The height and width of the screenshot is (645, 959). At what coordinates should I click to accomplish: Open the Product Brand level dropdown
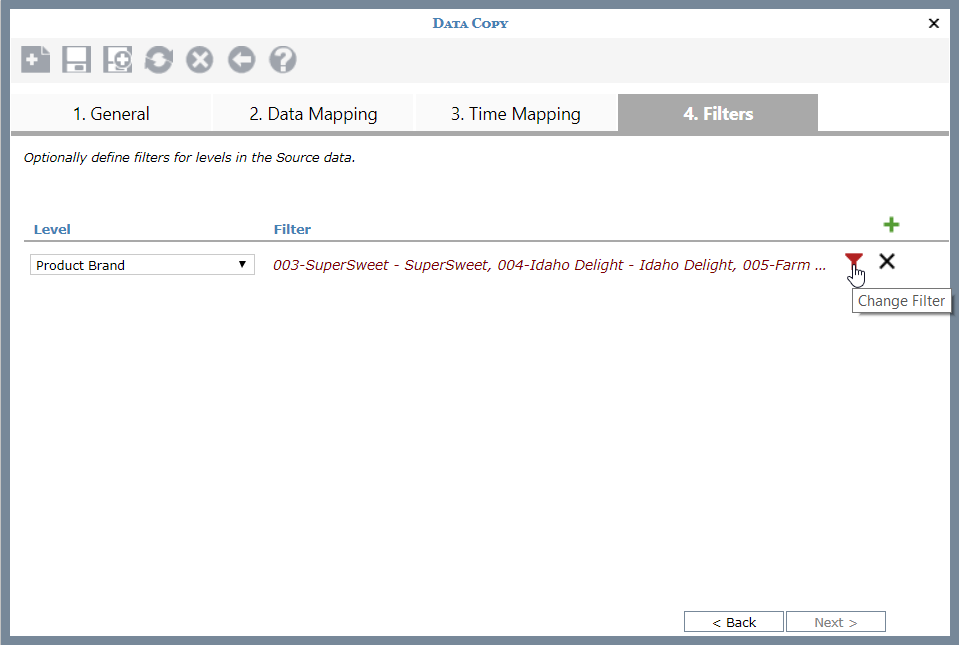[142, 265]
